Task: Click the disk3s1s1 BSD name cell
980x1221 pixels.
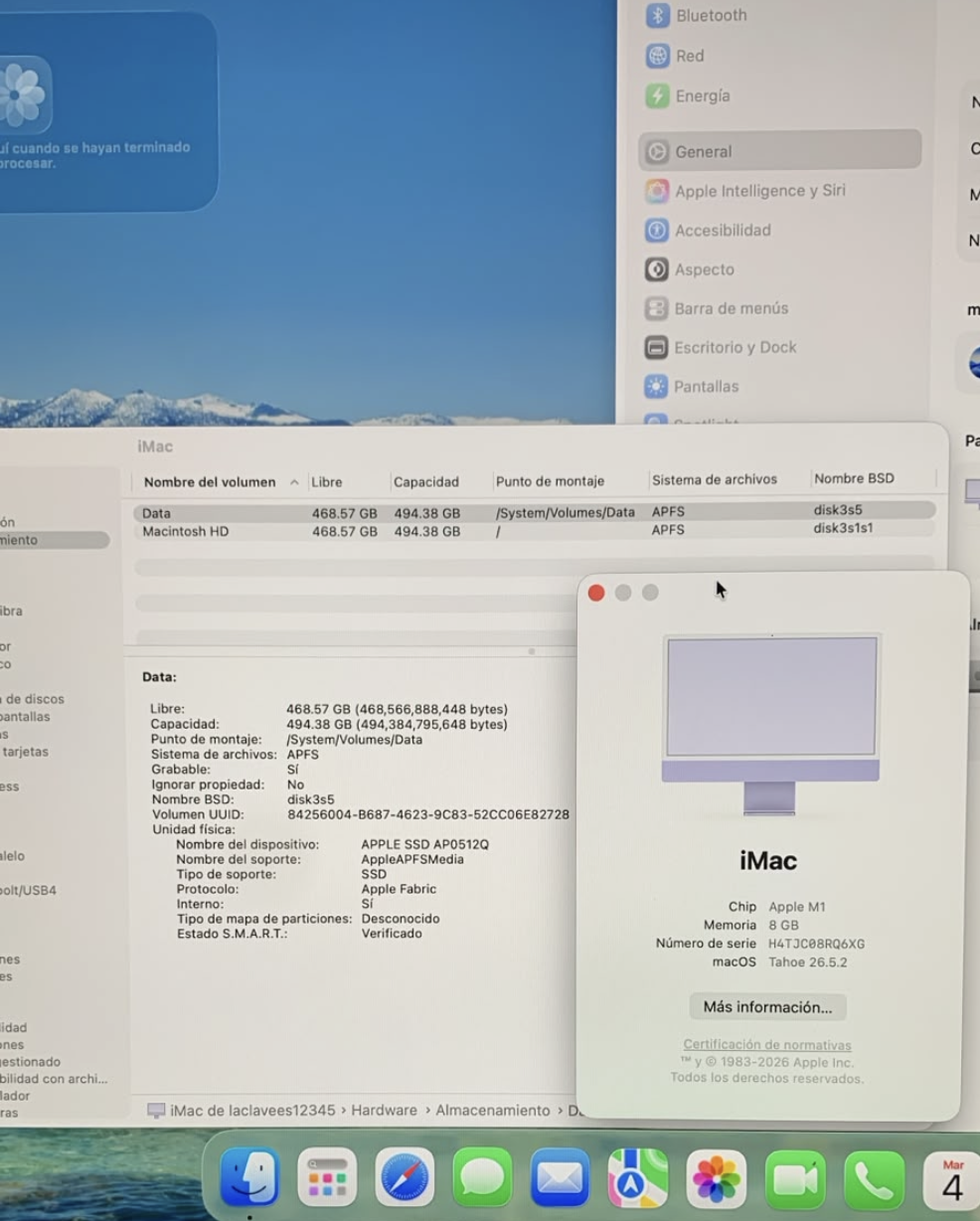Action: [843, 528]
